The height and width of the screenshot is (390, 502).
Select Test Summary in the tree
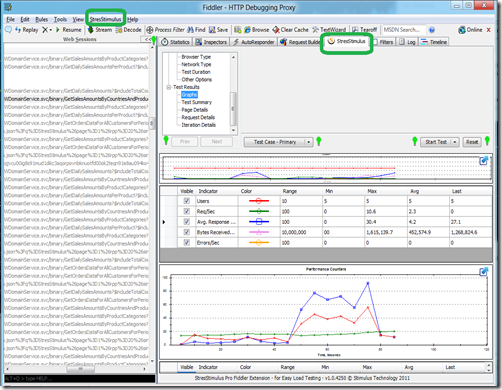point(197,102)
